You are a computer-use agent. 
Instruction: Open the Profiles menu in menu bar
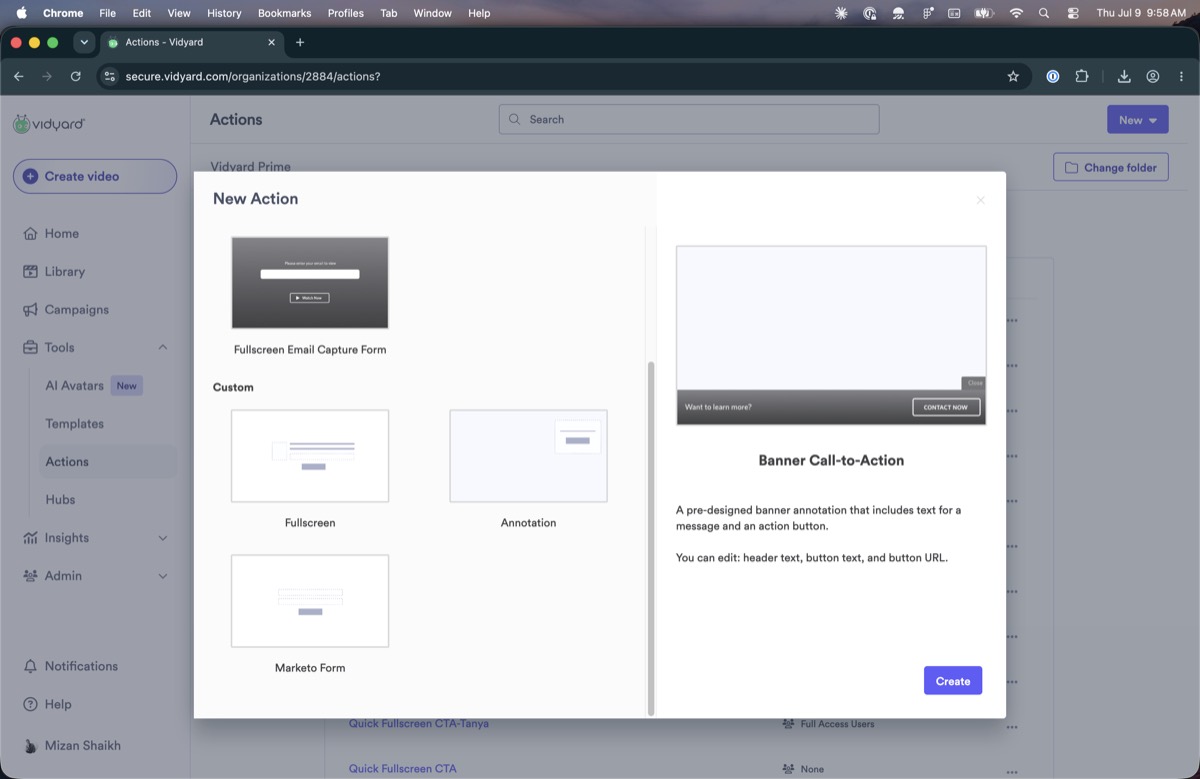pyautogui.click(x=346, y=13)
